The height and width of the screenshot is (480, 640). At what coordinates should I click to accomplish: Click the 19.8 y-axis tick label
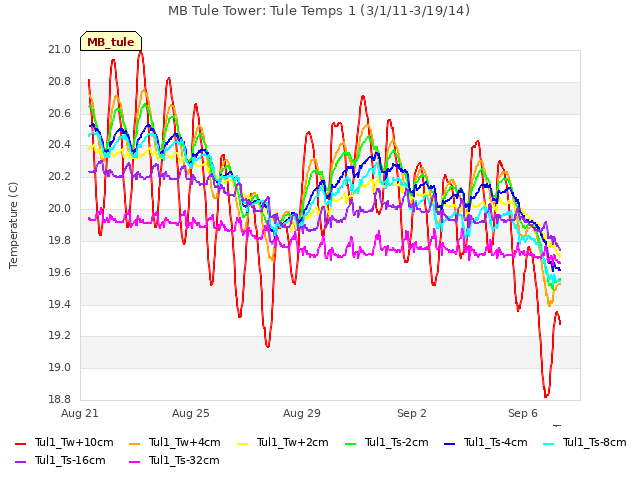click(60, 240)
